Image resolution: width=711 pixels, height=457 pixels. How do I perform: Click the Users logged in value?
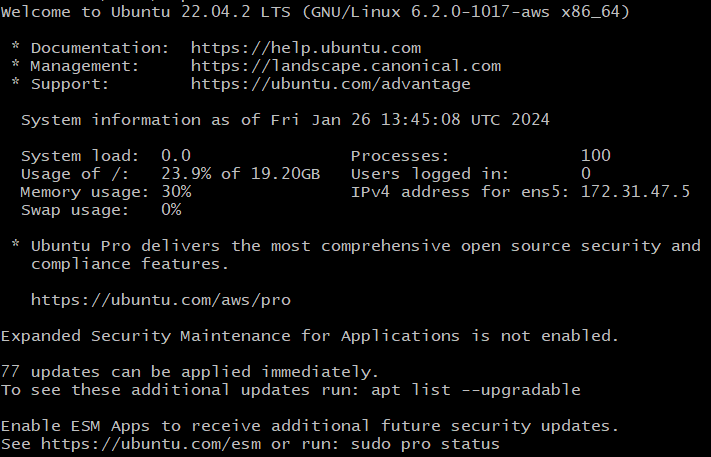(585, 174)
